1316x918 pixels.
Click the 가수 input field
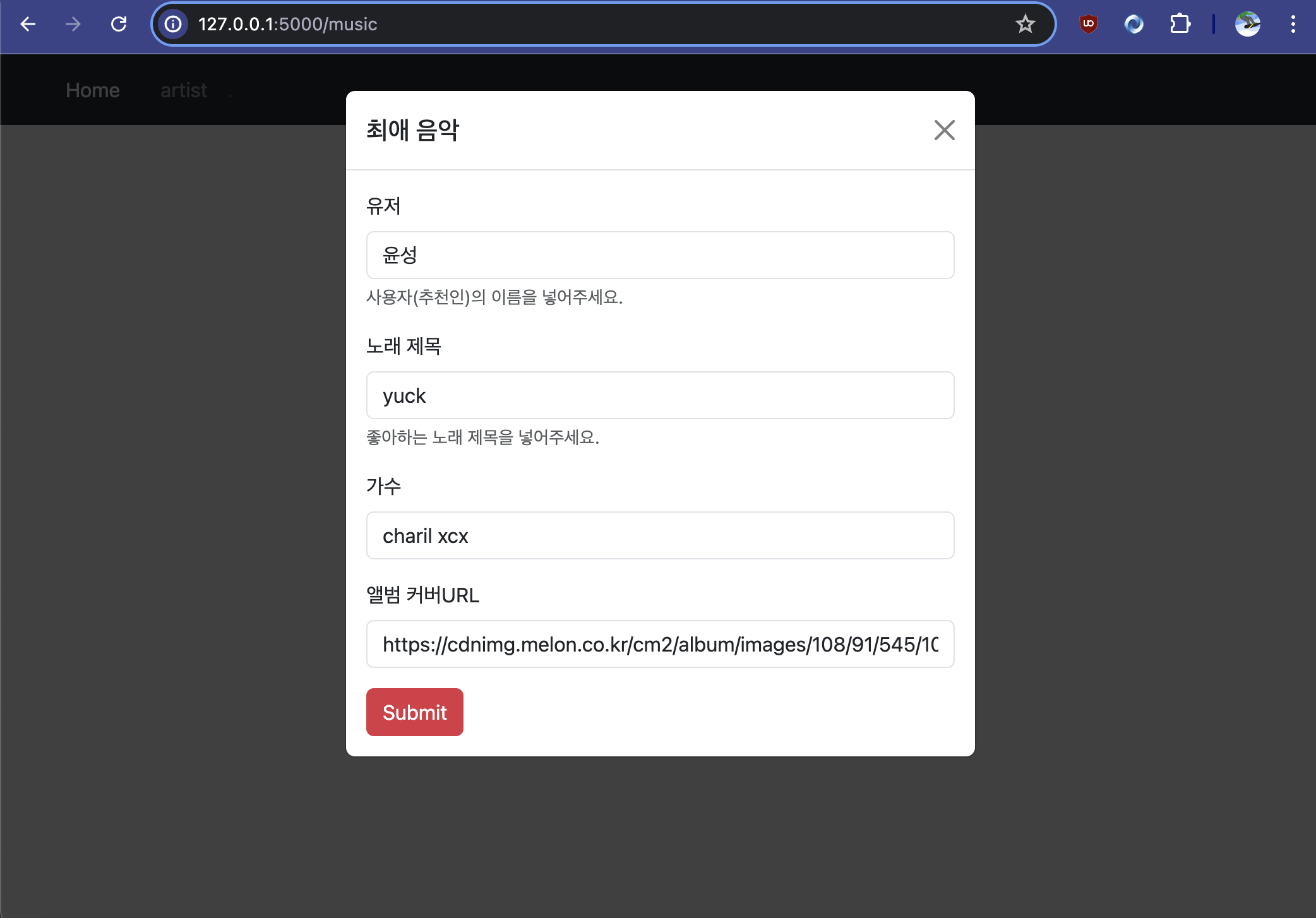660,535
